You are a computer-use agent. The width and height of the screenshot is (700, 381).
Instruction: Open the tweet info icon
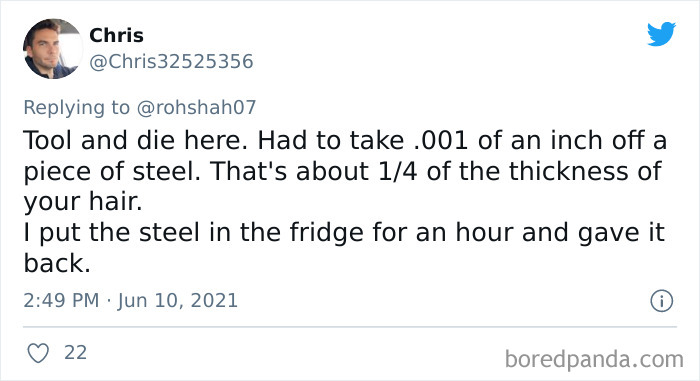pyautogui.click(x=661, y=301)
